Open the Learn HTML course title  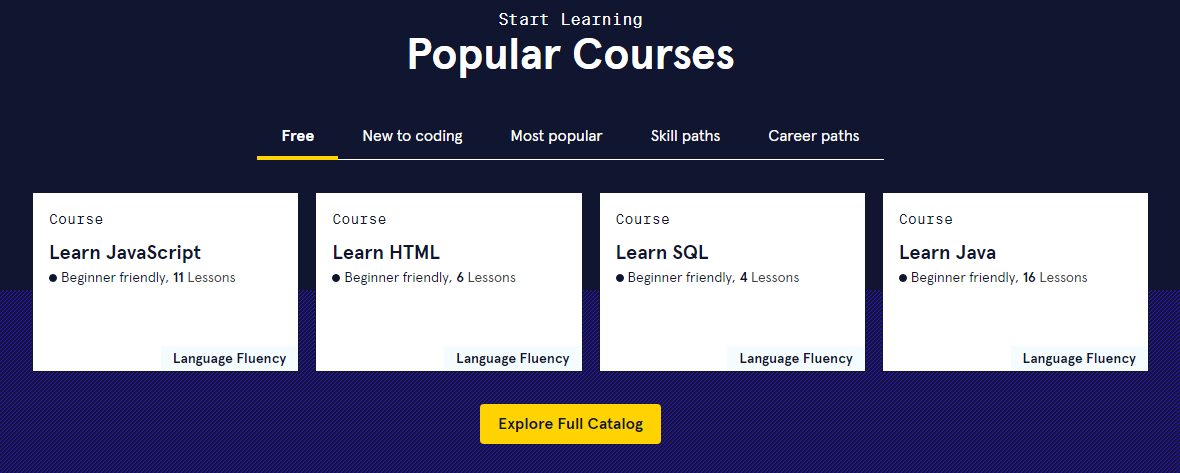[386, 253]
